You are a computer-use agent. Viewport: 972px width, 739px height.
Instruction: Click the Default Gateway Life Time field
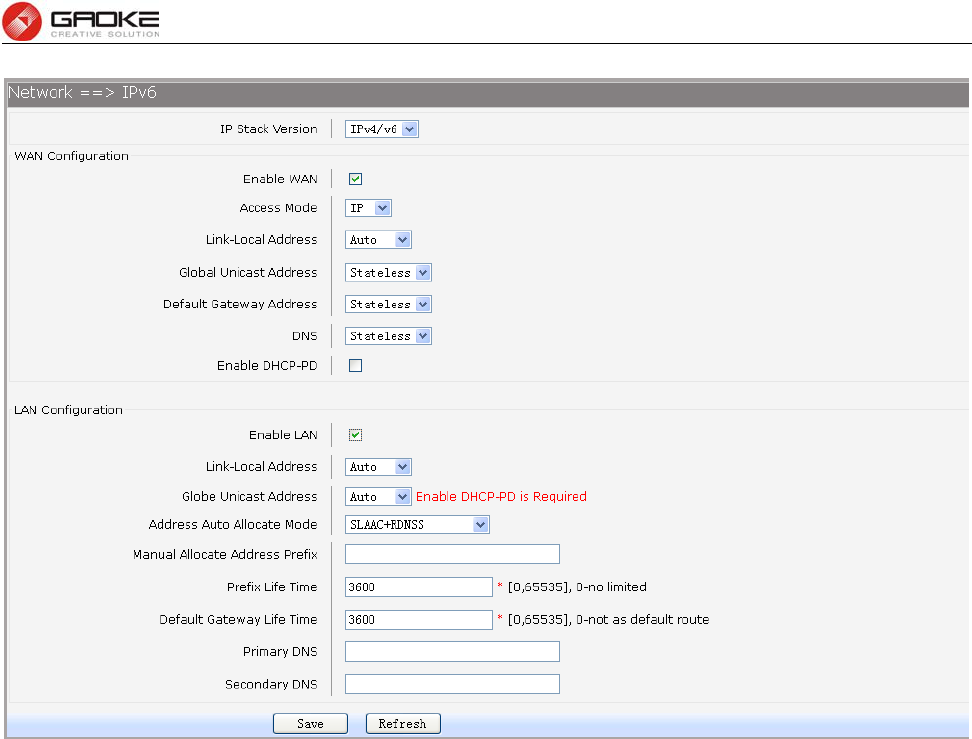(419, 620)
